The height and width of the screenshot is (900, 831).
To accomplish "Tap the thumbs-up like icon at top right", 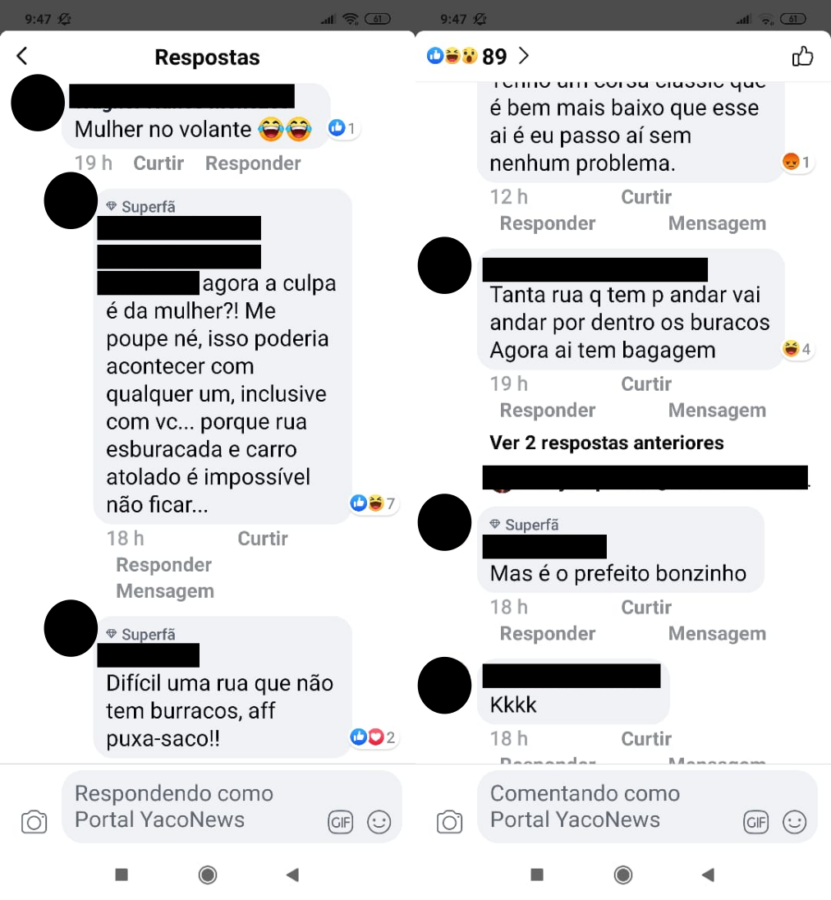I will [802, 56].
